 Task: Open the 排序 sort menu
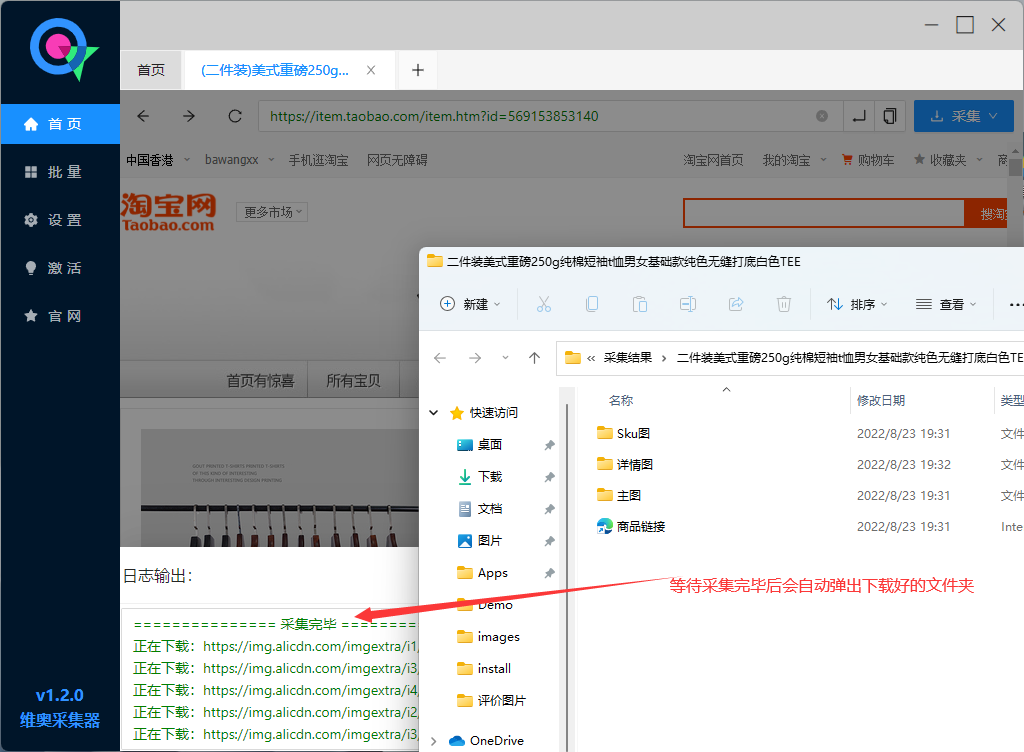[857, 304]
